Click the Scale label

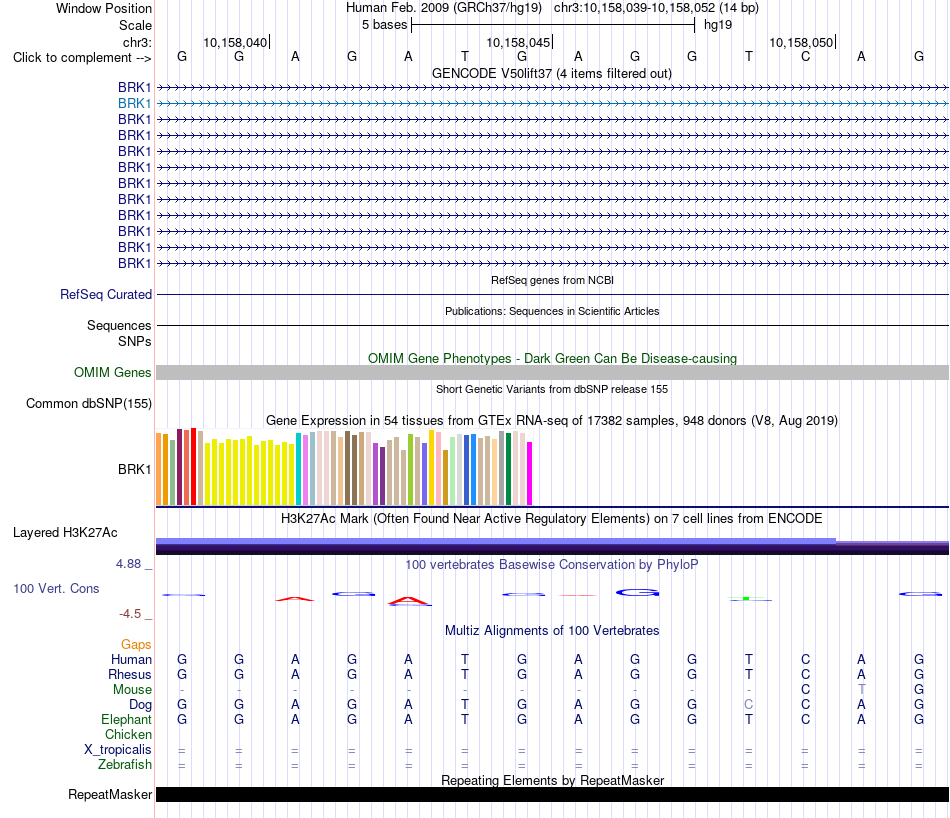pyautogui.click(x=135, y=25)
